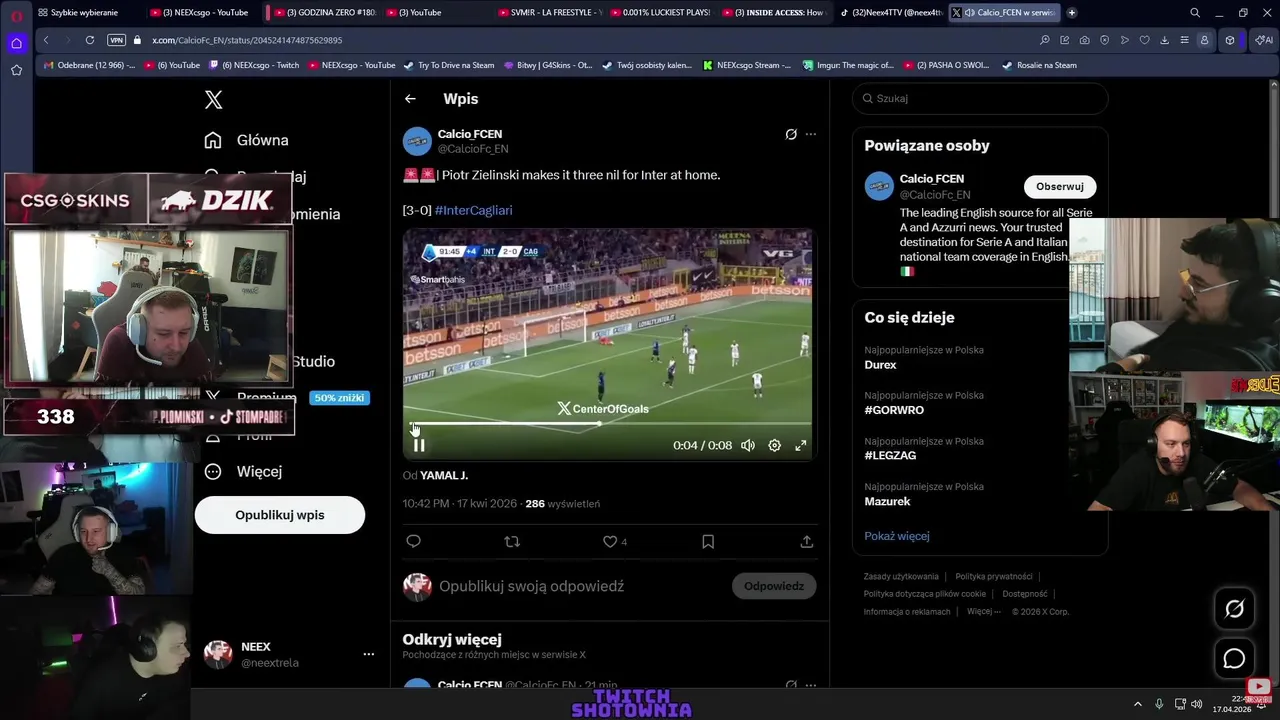Open YAMAL J. source link
The width and height of the screenshot is (1280, 720).
point(444,475)
